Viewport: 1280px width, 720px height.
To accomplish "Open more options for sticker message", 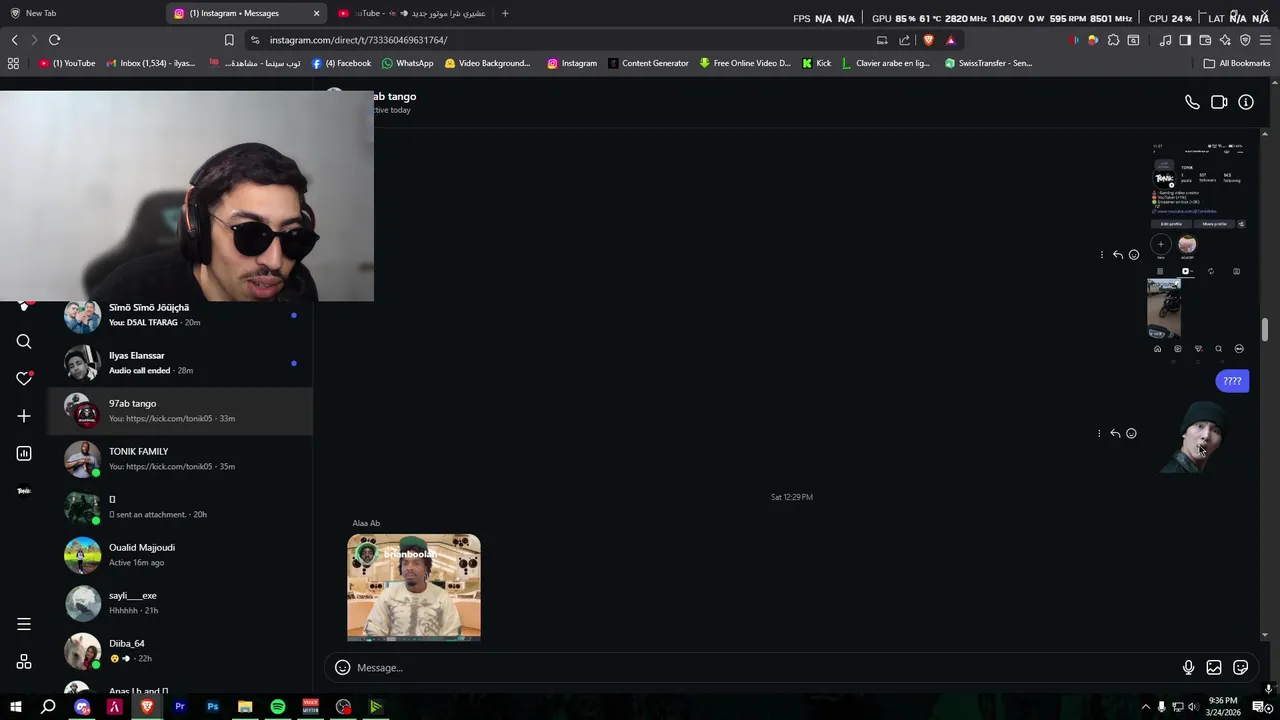I will (x=1099, y=433).
